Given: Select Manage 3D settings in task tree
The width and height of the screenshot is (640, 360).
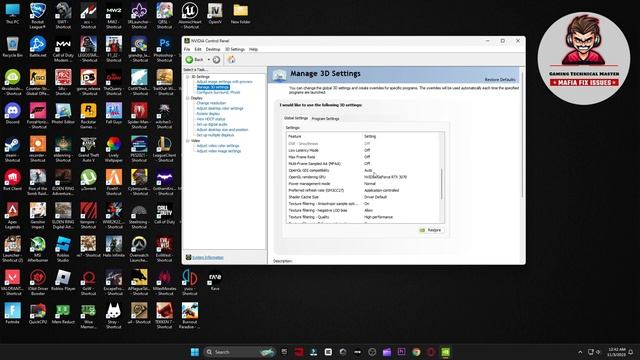Looking at the screenshot, I should click(x=213, y=87).
